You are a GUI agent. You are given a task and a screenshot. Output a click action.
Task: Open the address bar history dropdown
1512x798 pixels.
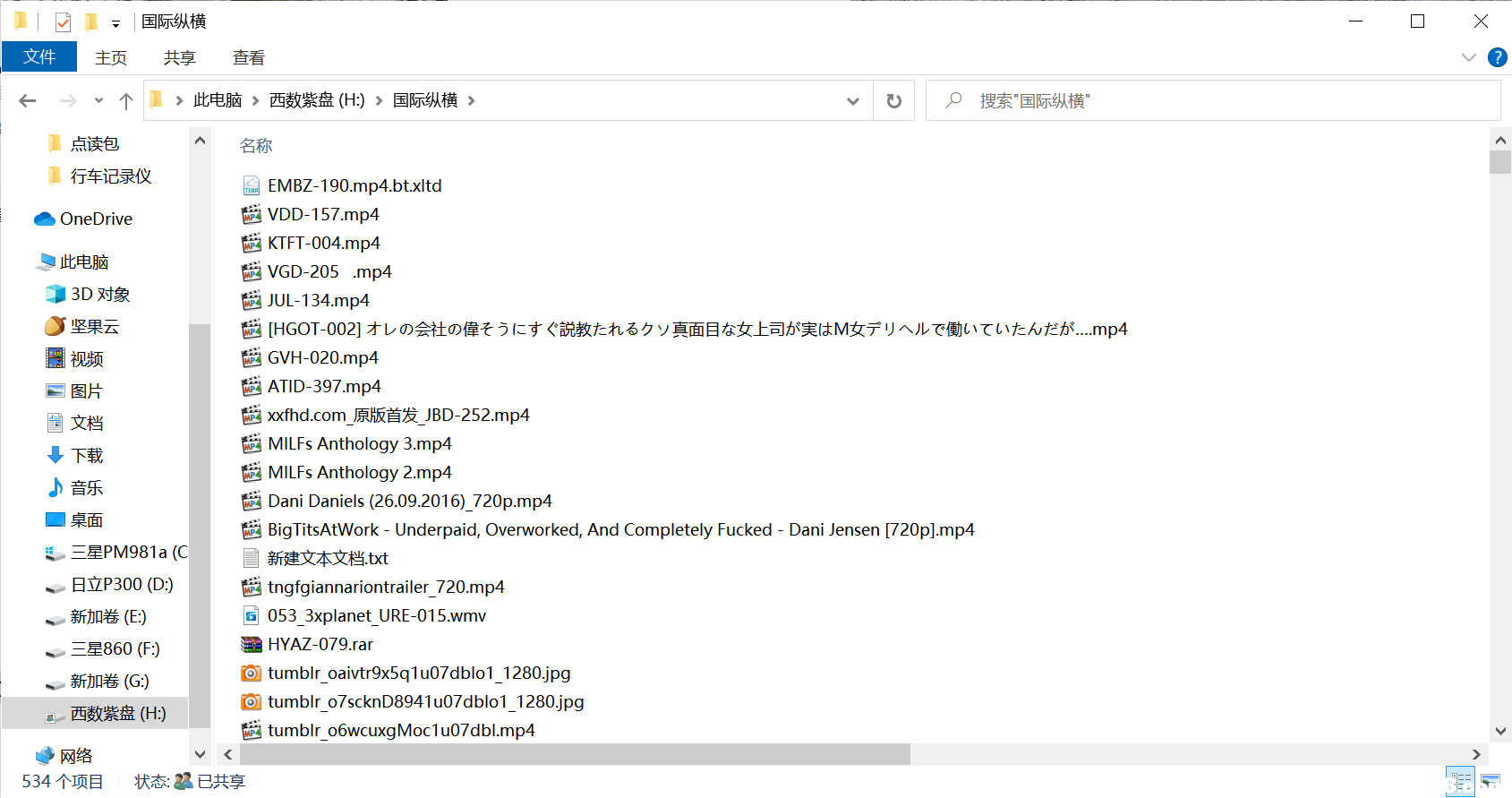click(853, 101)
